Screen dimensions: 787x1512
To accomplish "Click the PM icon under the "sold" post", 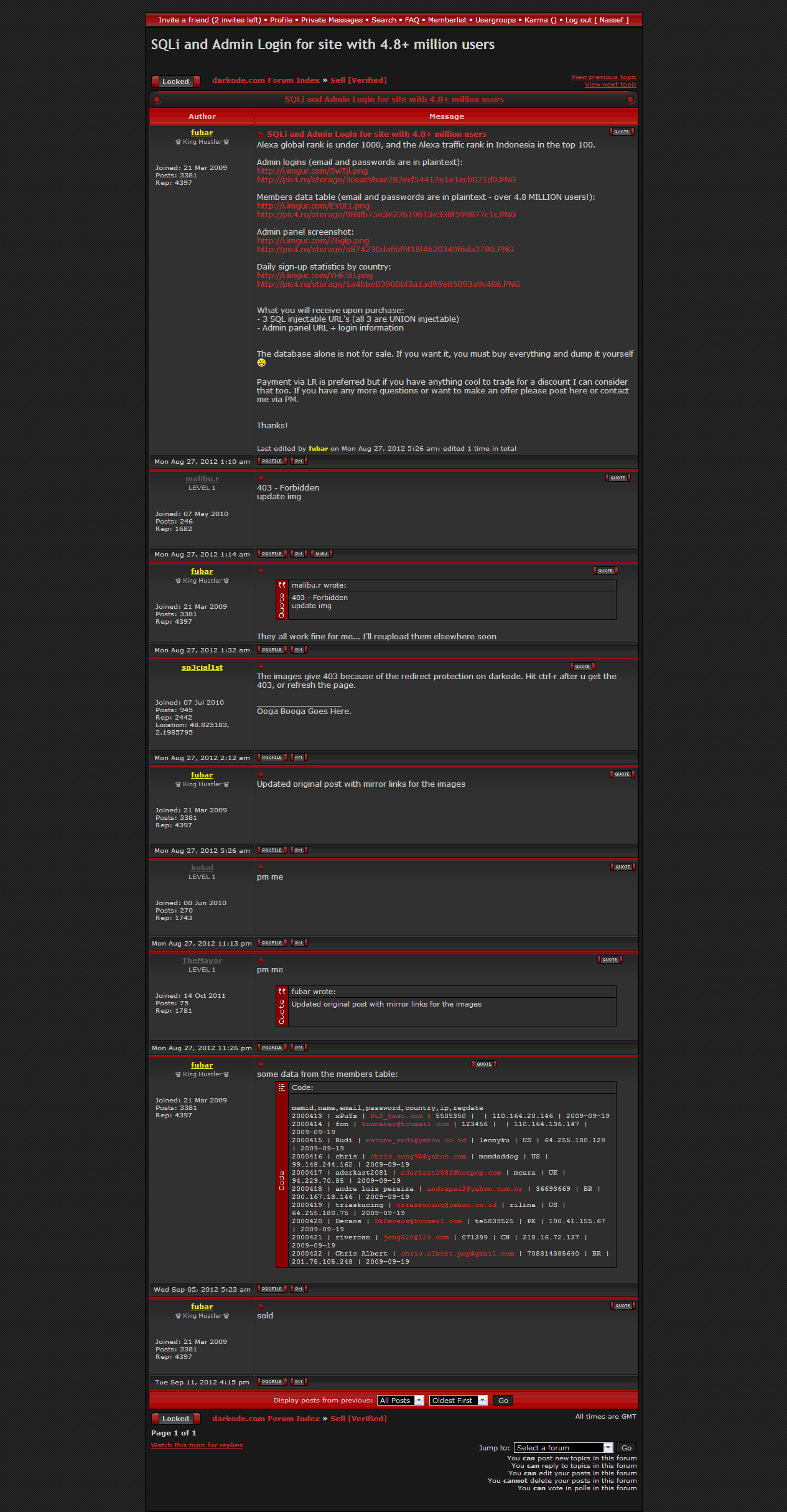I will point(299,1382).
